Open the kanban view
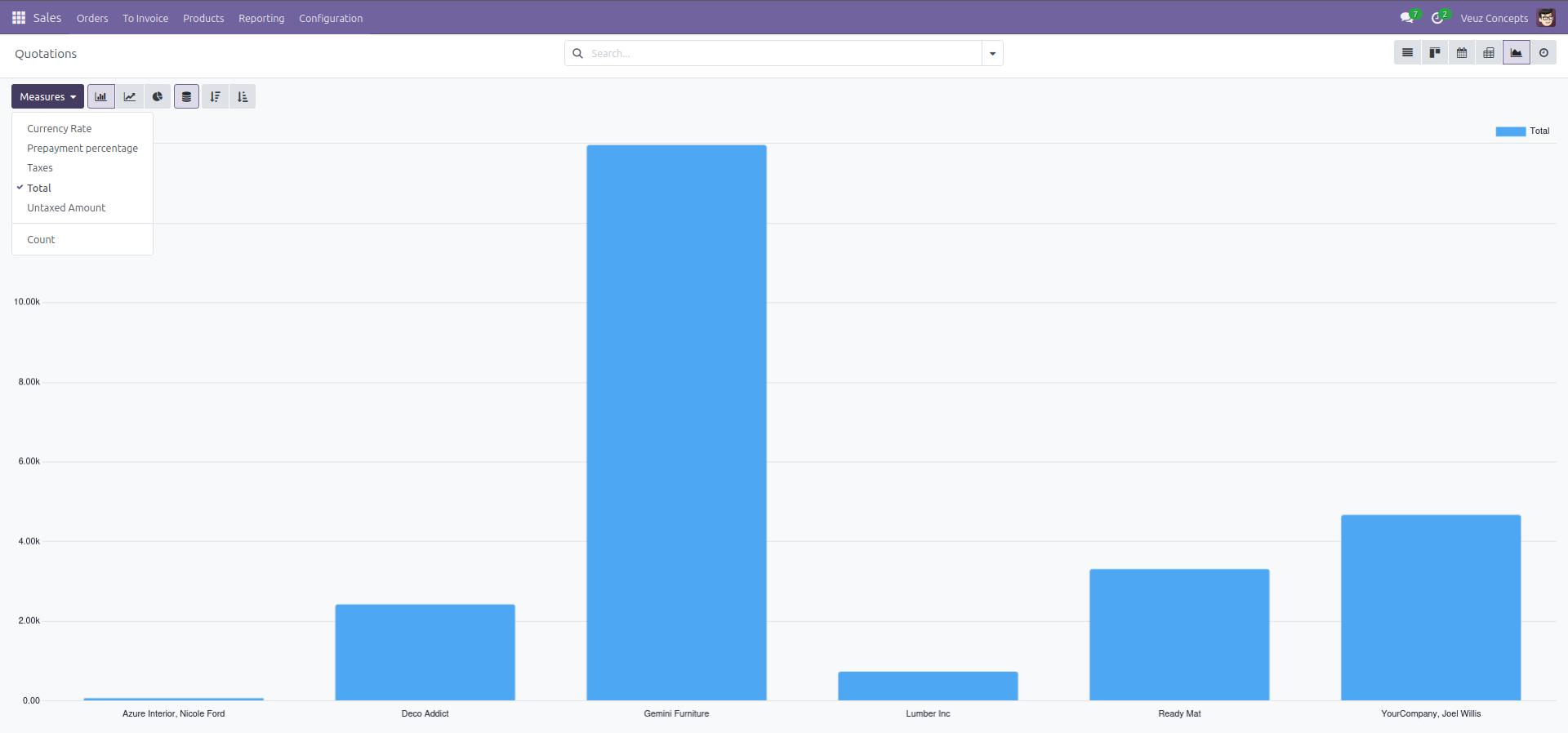 1434,53
